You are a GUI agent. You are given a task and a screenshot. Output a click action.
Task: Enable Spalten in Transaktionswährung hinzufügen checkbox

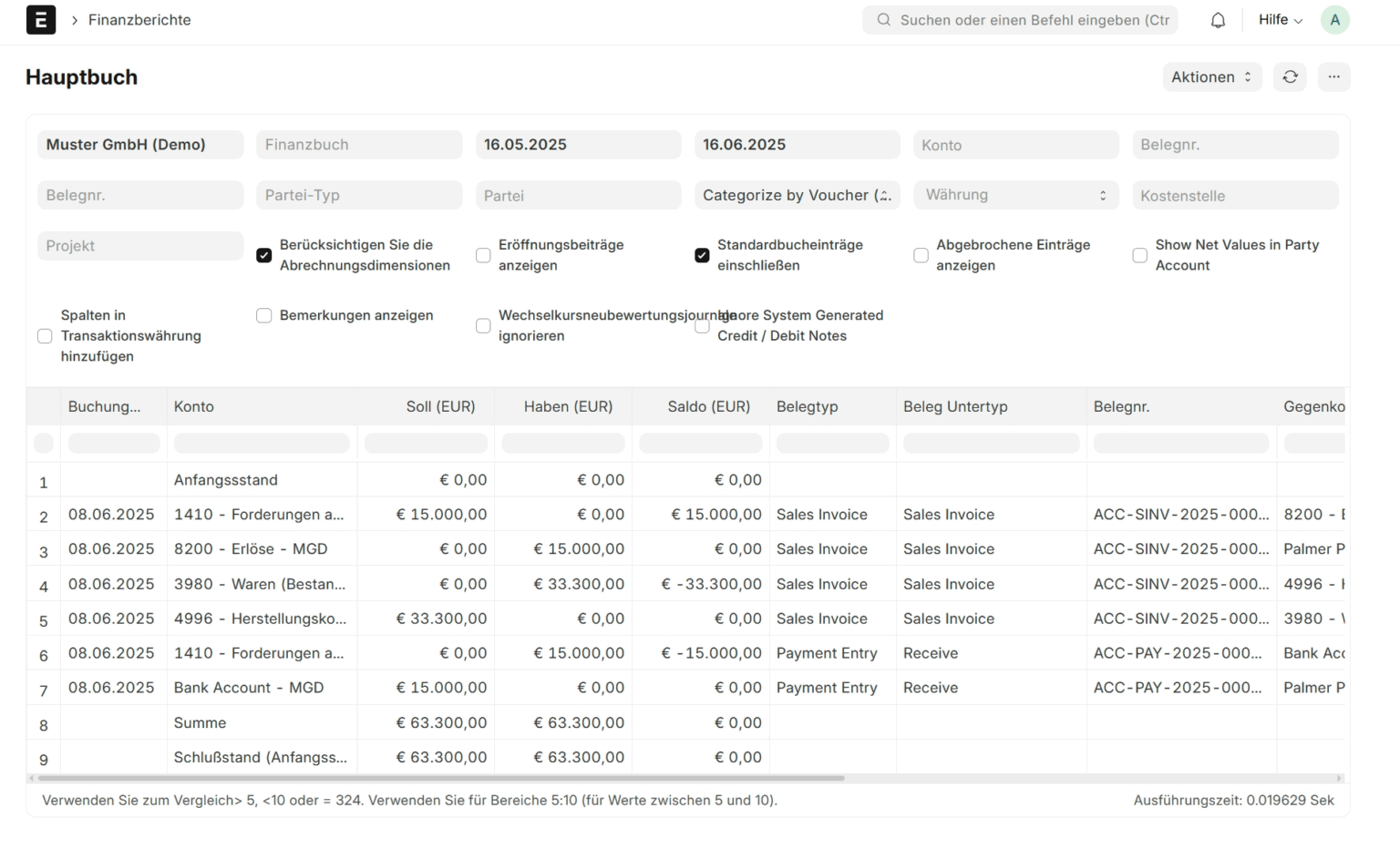point(45,336)
